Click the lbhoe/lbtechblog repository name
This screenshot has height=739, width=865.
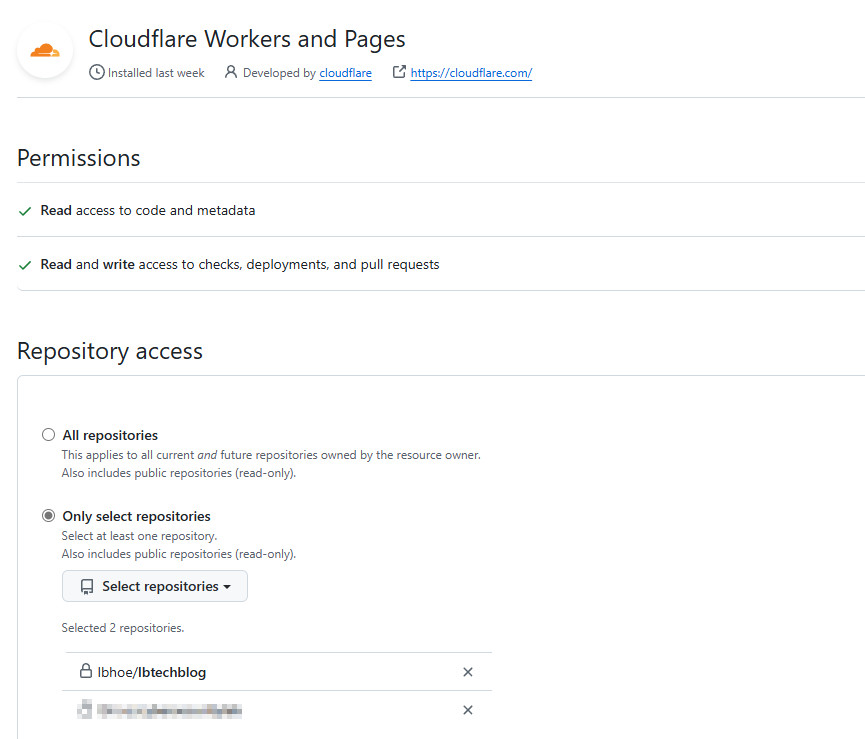[152, 672]
